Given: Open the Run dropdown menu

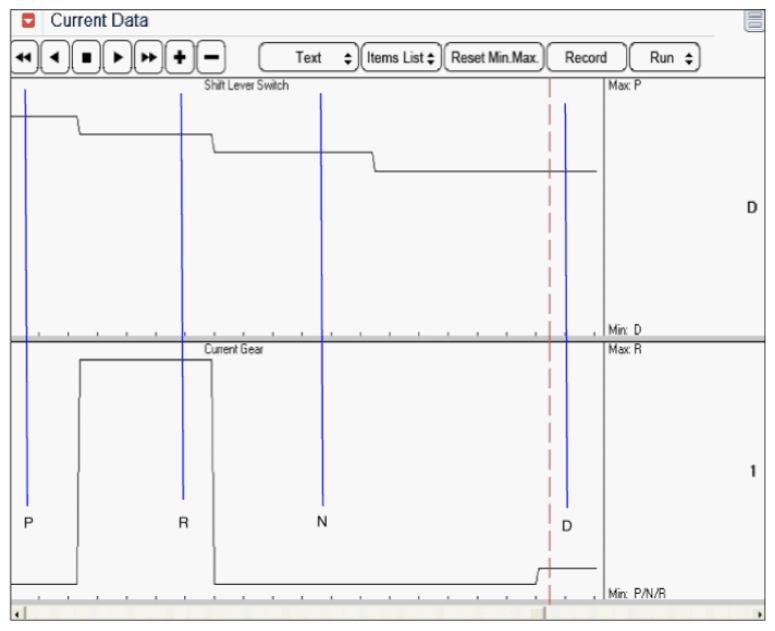Looking at the screenshot, I should 664,58.
